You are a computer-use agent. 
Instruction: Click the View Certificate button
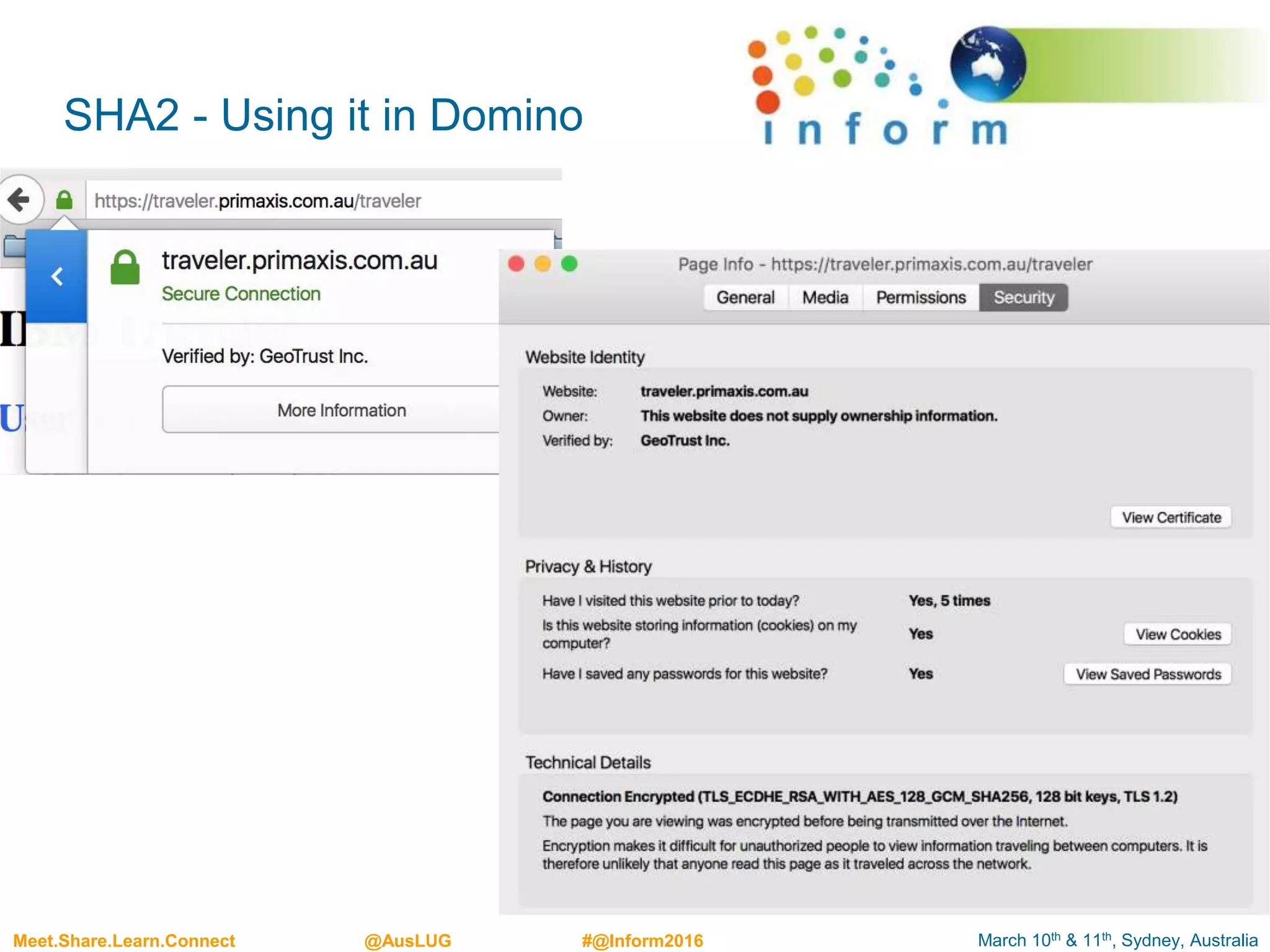(1171, 518)
